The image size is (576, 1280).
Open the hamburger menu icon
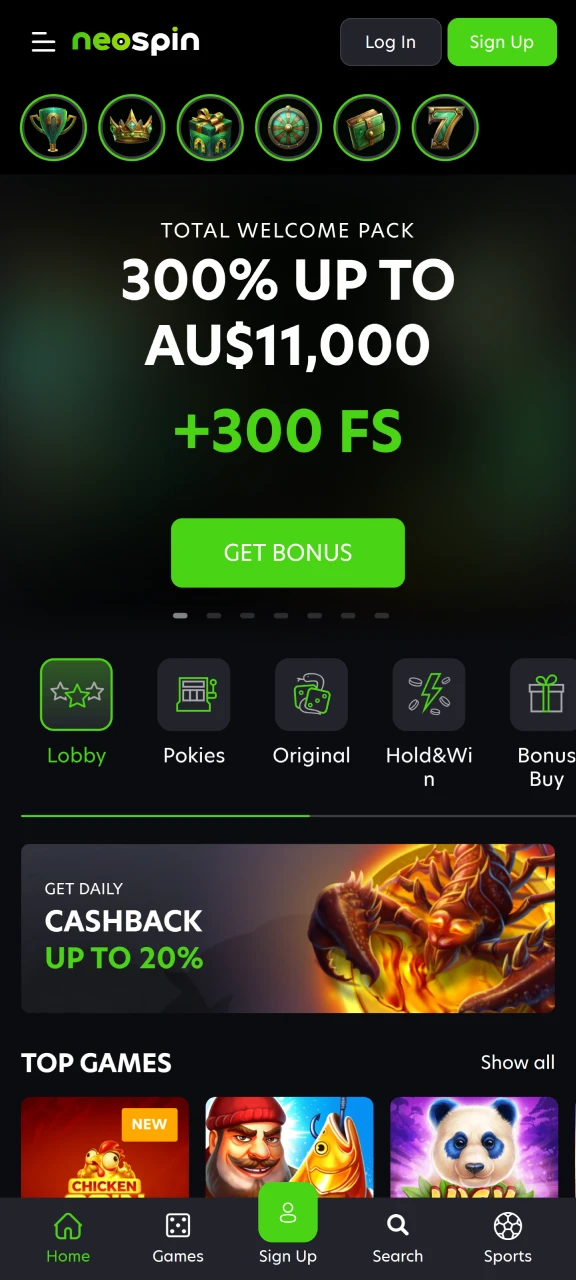tap(43, 42)
